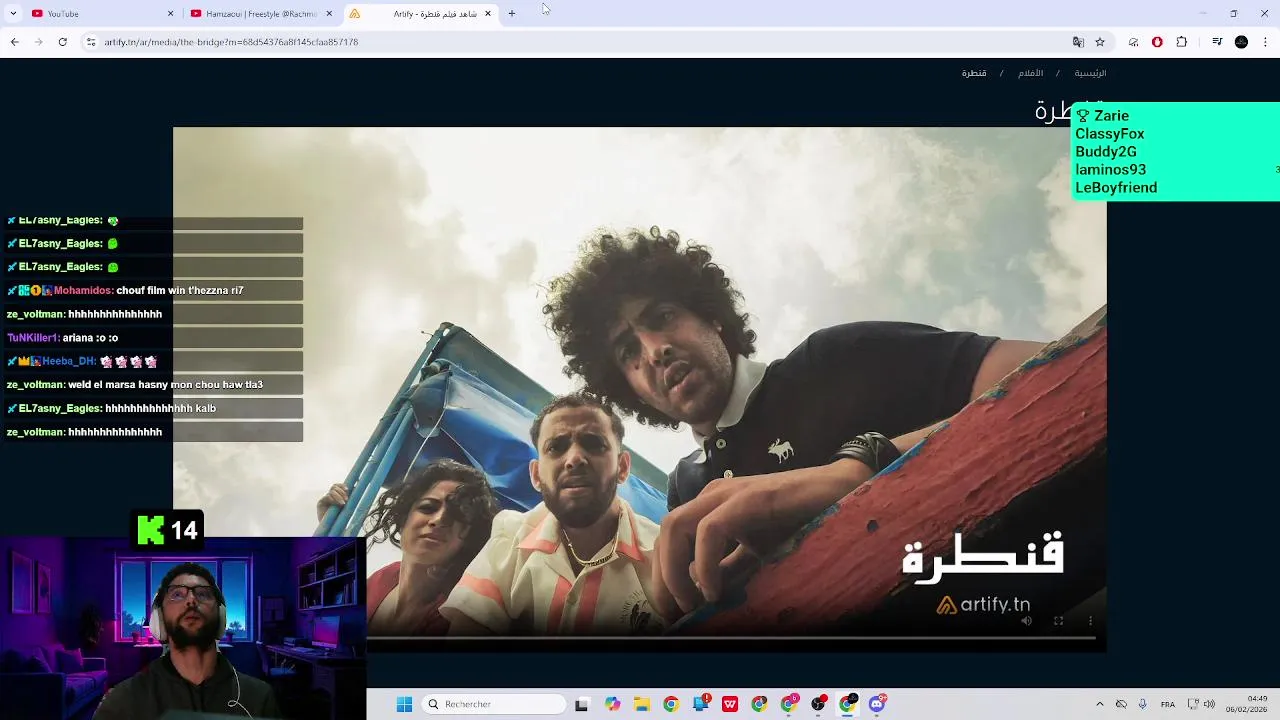
Task: Open the clock and date panel
Action: (1247, 704)
